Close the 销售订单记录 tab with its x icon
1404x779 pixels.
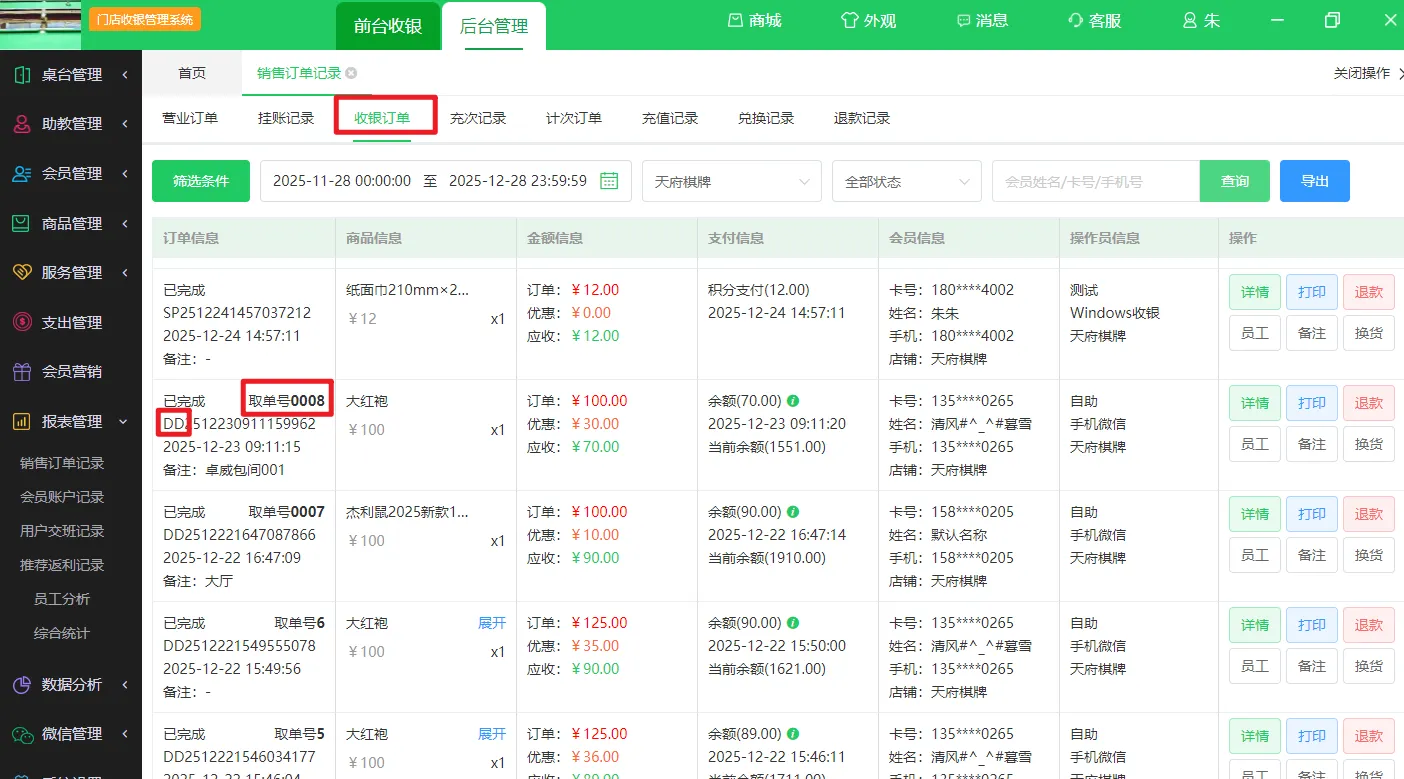(x=351, y=73)
